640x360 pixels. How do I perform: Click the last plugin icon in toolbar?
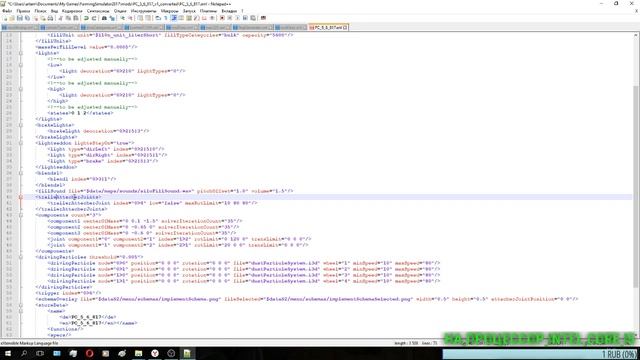coord(263,18)
